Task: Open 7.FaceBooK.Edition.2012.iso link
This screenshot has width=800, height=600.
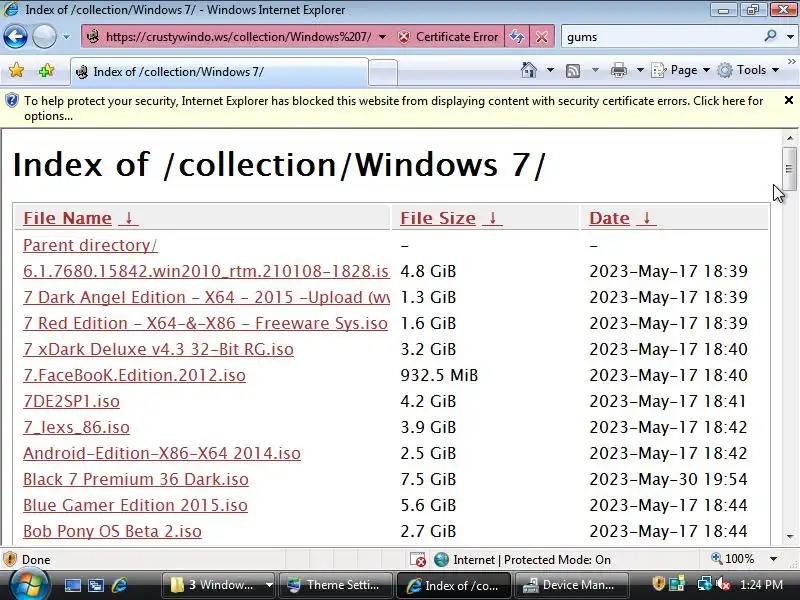Action: click(134, 375)
